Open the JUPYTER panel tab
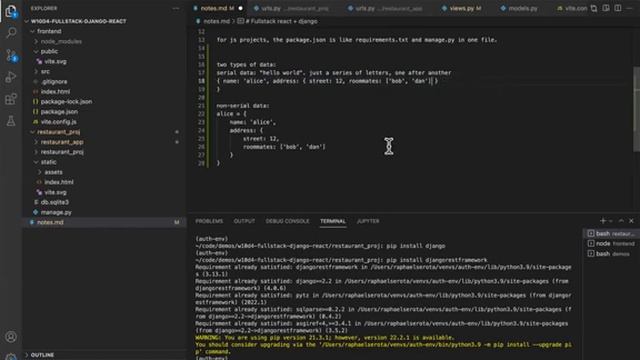 (x=368, y=221)
